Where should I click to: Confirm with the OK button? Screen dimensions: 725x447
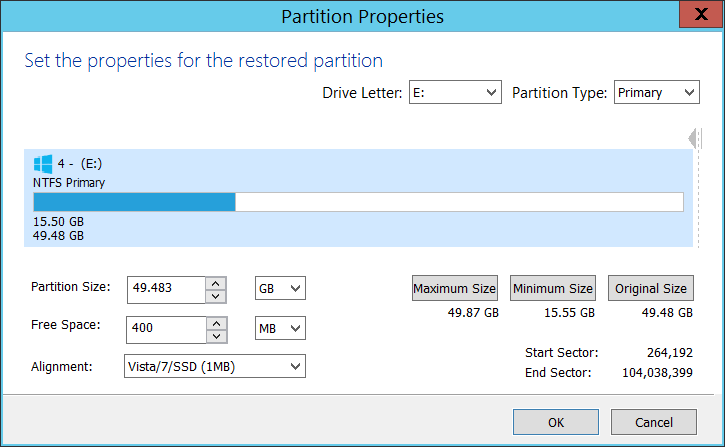(556, 422)
